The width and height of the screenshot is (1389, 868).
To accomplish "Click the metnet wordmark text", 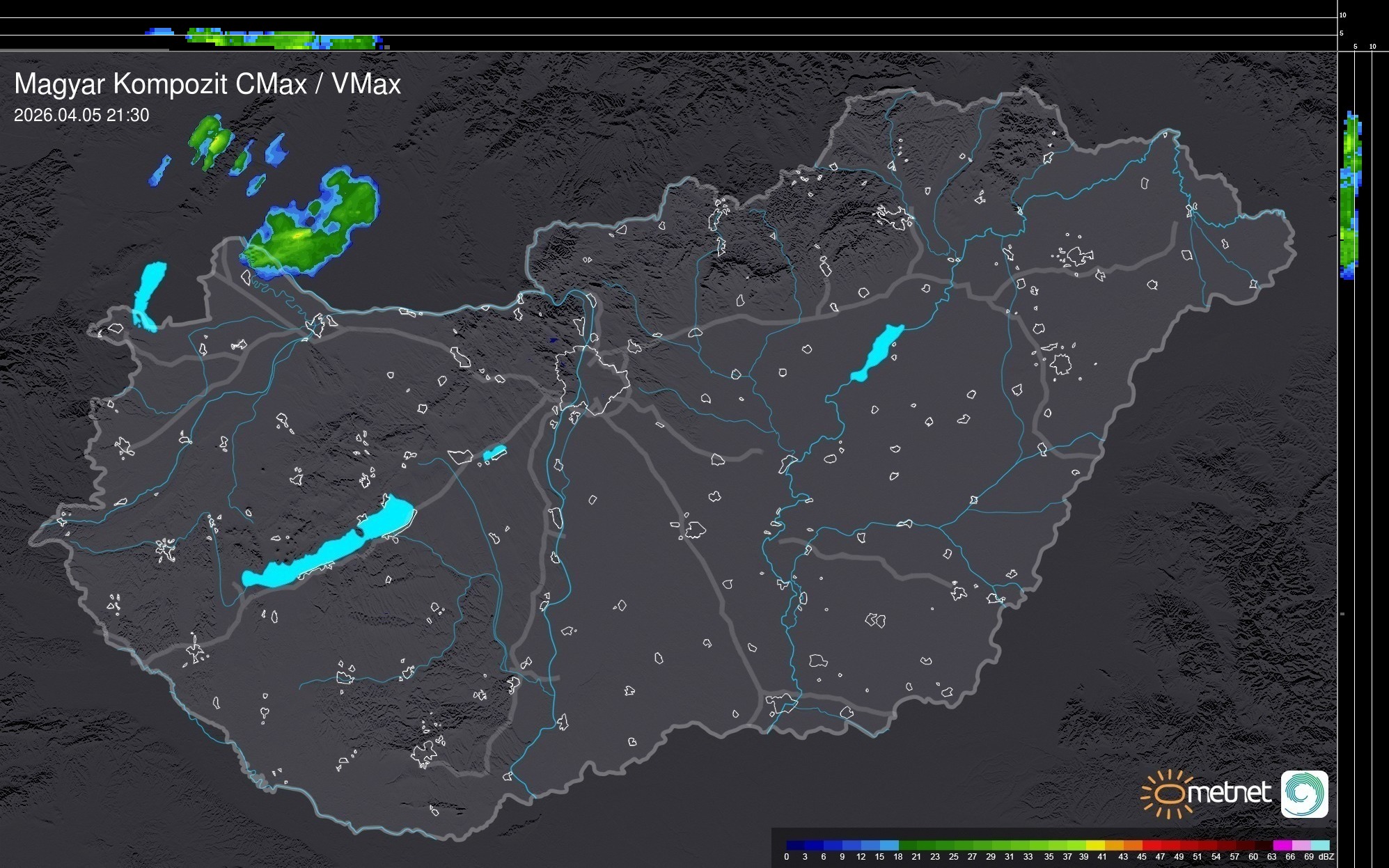I will point(1230,793).
